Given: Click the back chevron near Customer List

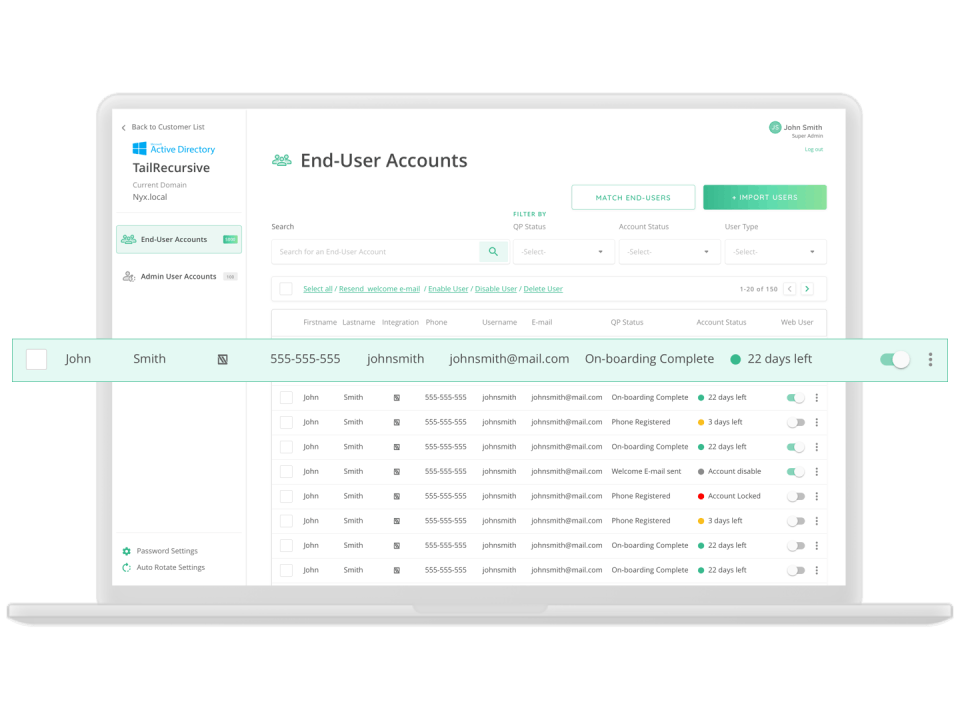Looking at the screenshot, I should click(x=124, y=127).
